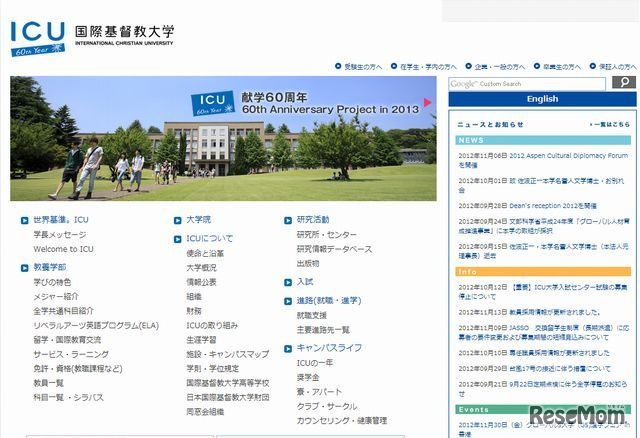Open 寮・アパート link
640x438 pixels.
point(319,392)
